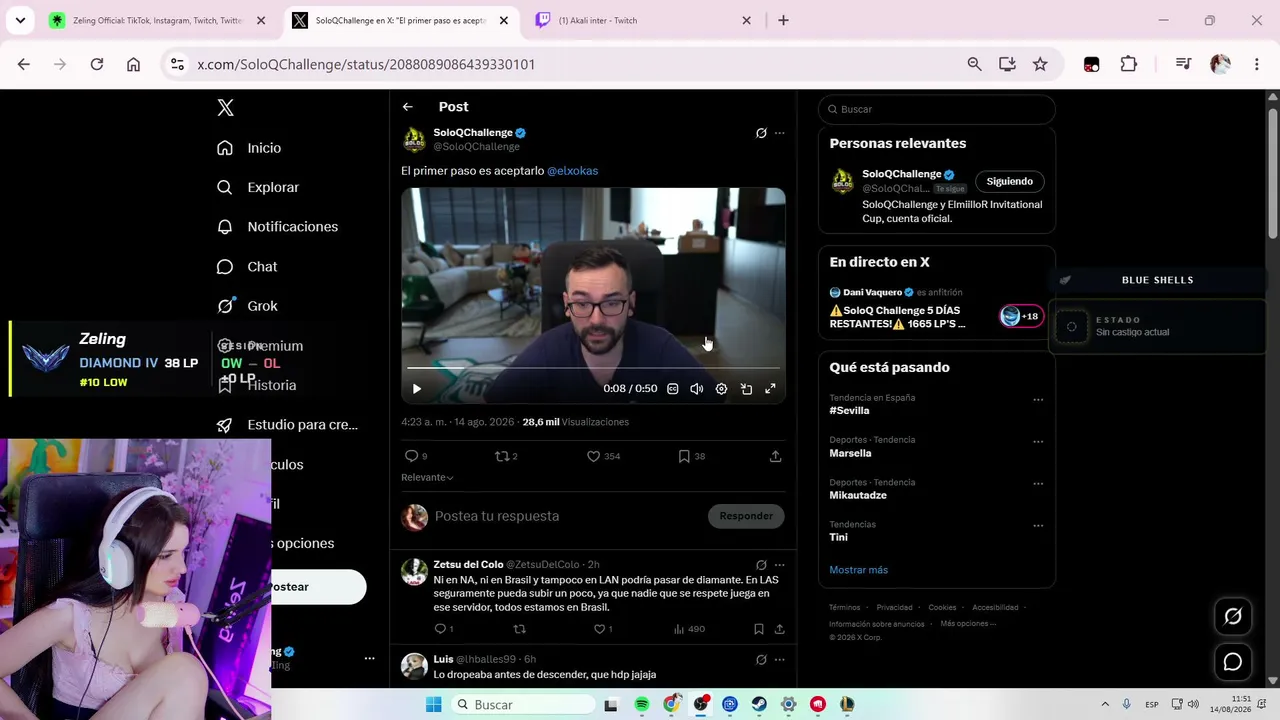The image size is (1280, 720).
Task: Bookmark Zetsu del Colo comment
Action: click(759, 629)
